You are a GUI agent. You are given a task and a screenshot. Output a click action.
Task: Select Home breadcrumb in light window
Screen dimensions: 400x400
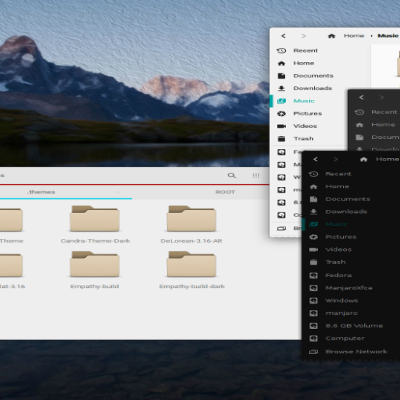tap(354, 36)
